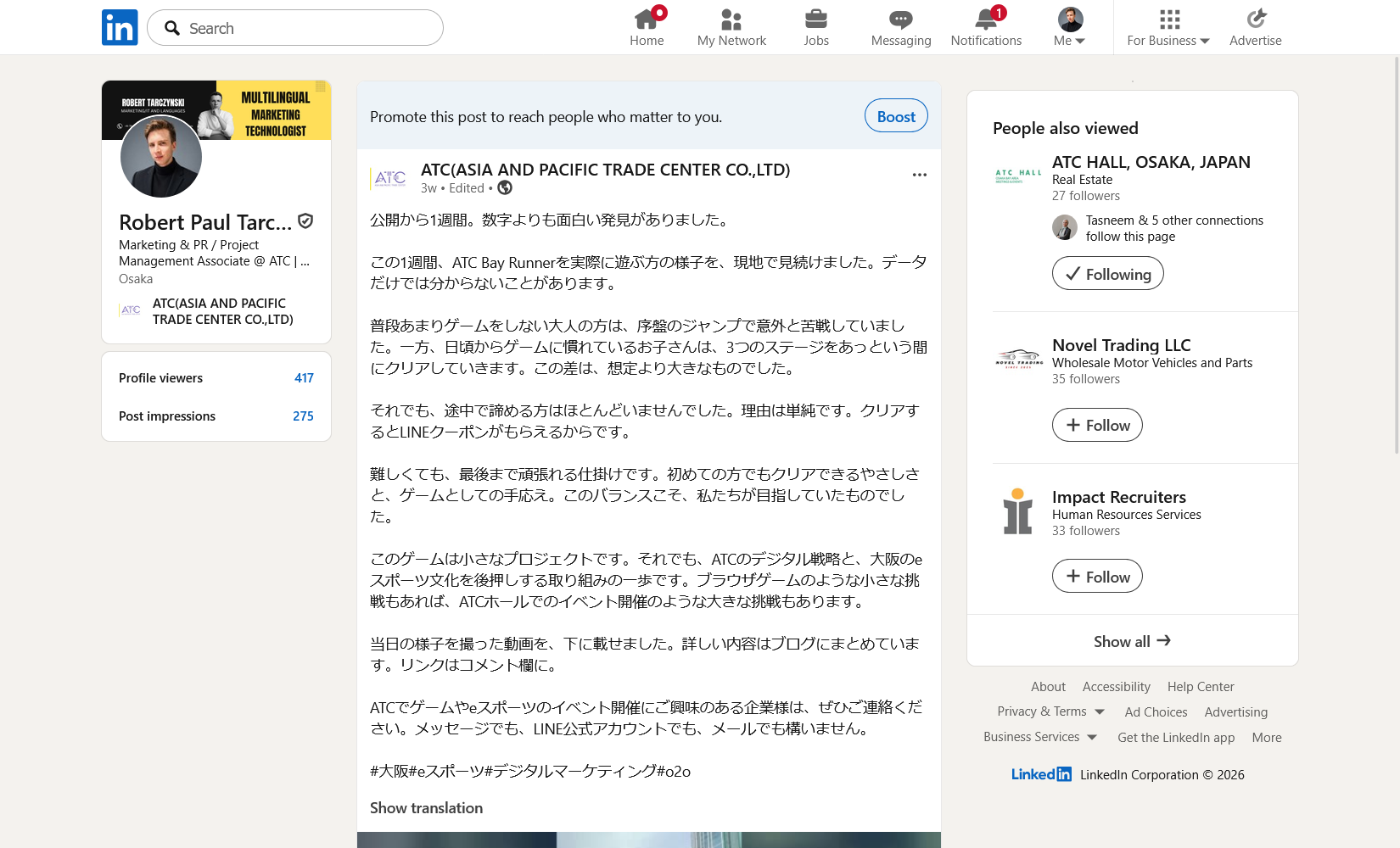The image size is (1400, 848).
Task: Open Accessibility footer link
Action: click(1117, 687)
